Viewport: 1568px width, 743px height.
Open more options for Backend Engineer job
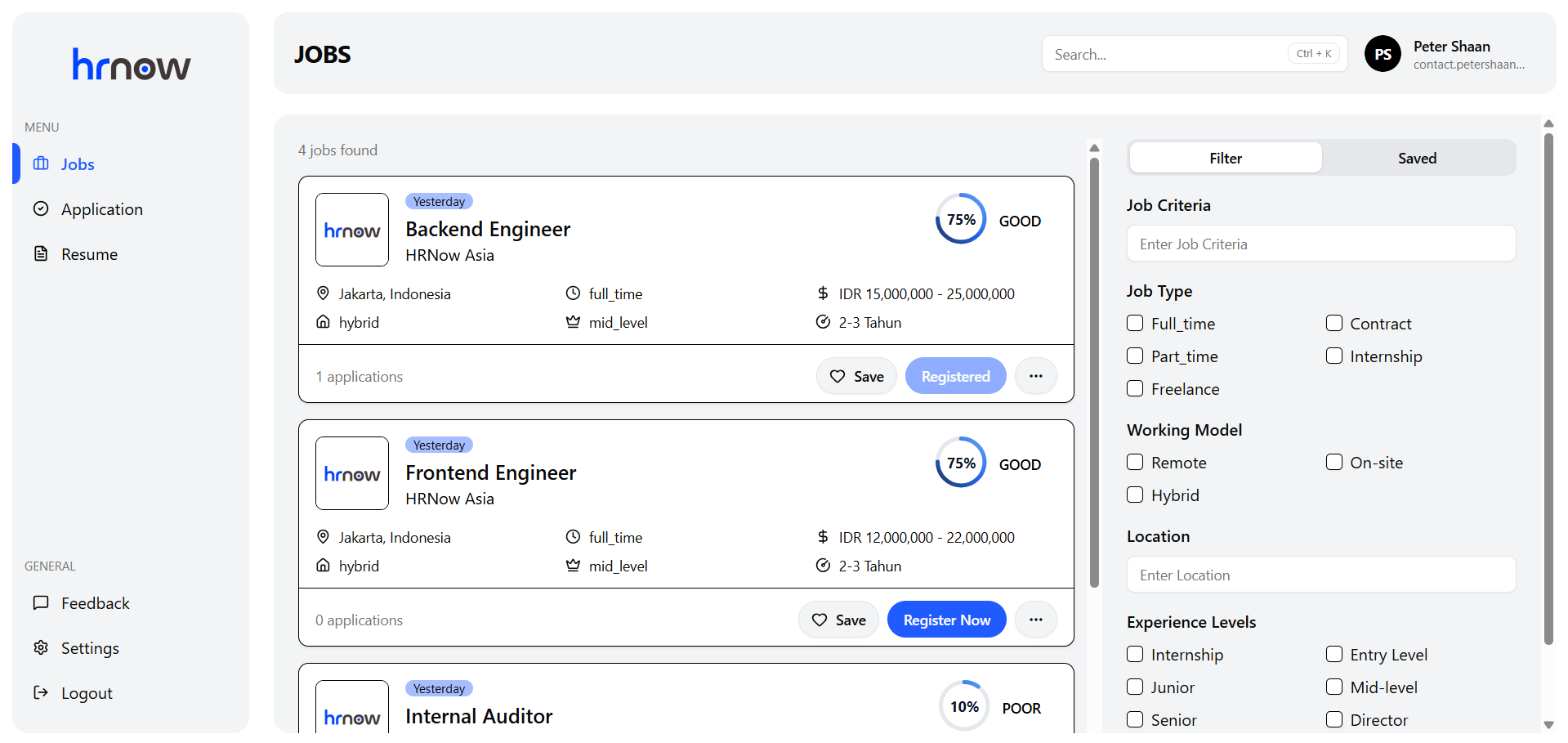(x=1035, y=376)
